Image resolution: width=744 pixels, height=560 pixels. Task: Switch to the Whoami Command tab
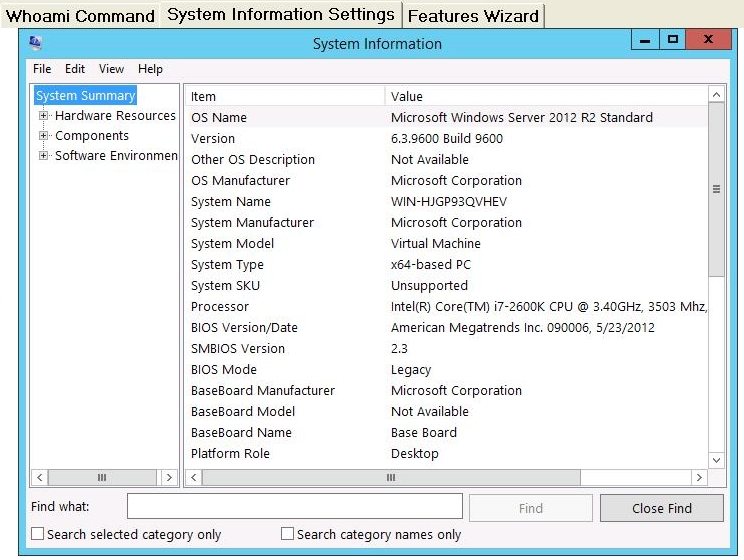(x=80, y=16)
